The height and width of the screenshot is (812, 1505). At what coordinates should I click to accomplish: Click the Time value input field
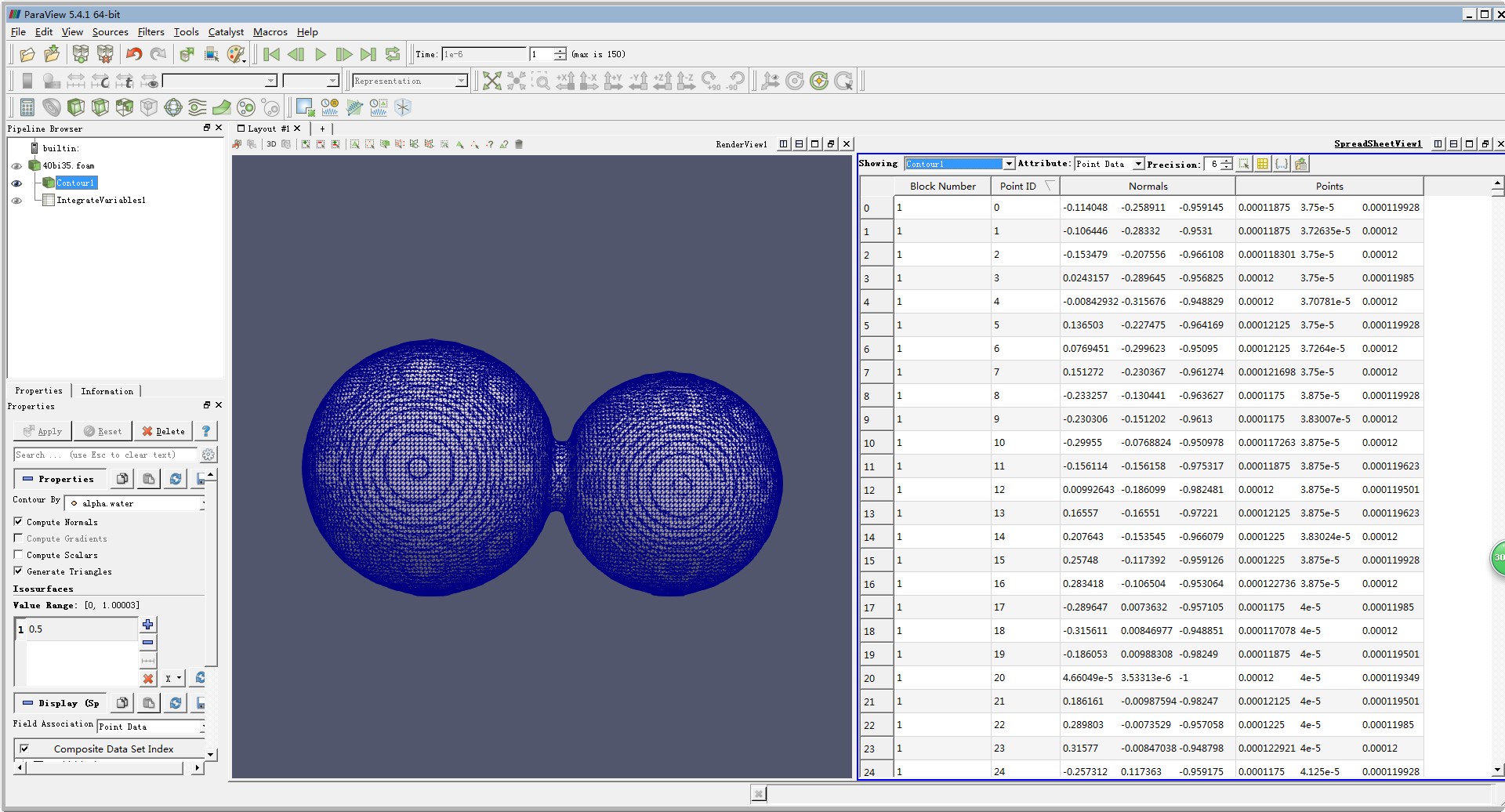tap(483, 54)
